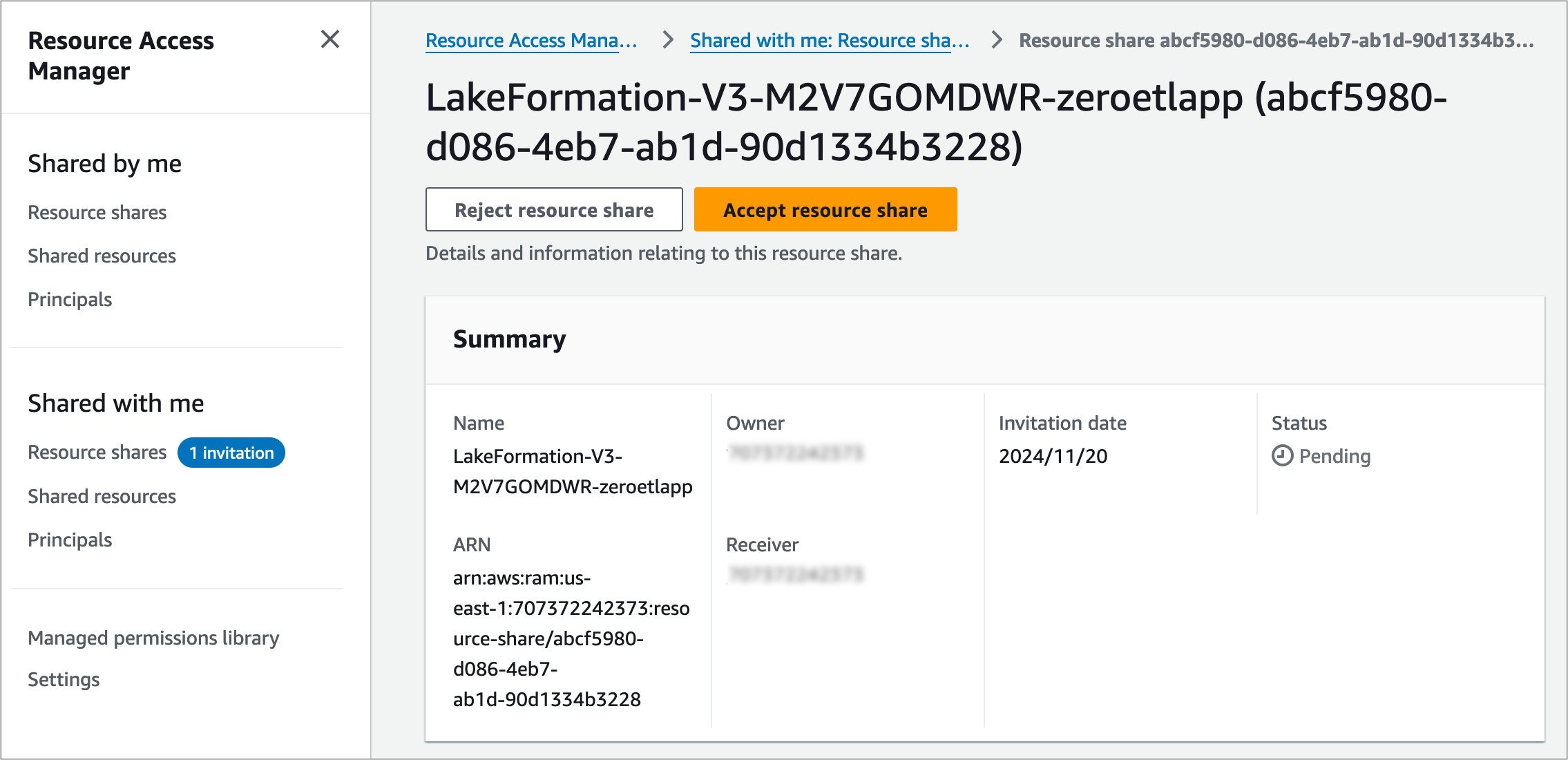The width and height of the screenshot is (1568, 760).
Task: Select Principals under Shared with me
Action: point(70,540)
